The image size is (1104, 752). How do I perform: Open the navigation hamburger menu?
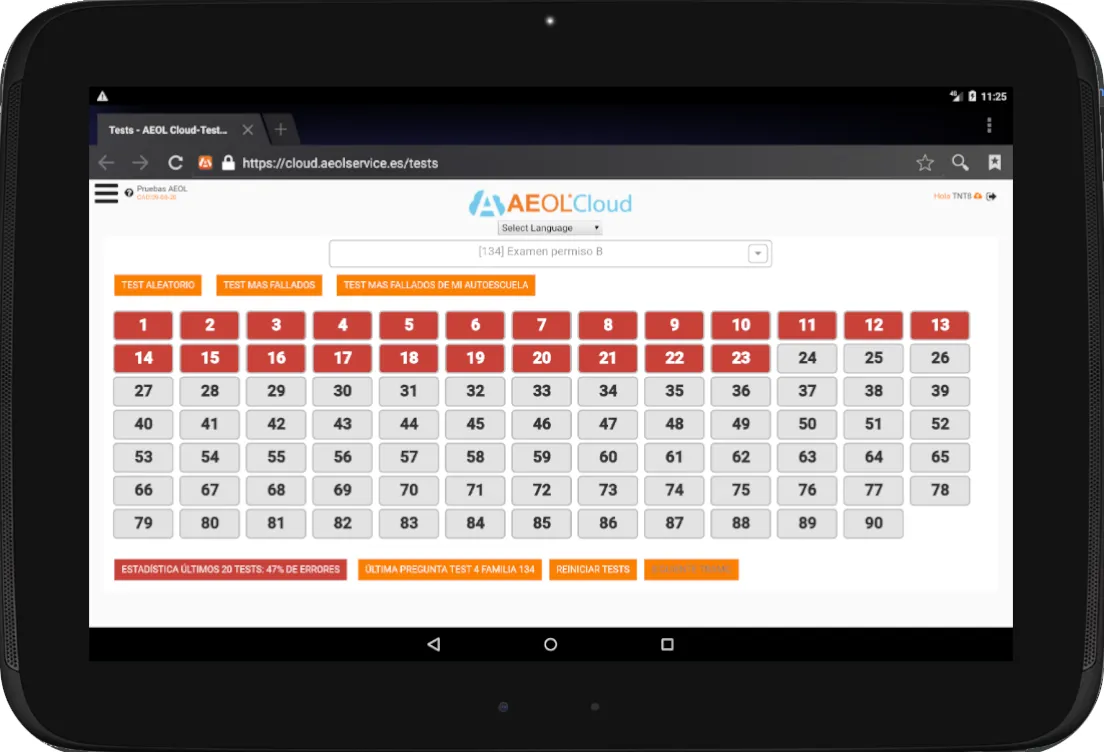(105, 193)
